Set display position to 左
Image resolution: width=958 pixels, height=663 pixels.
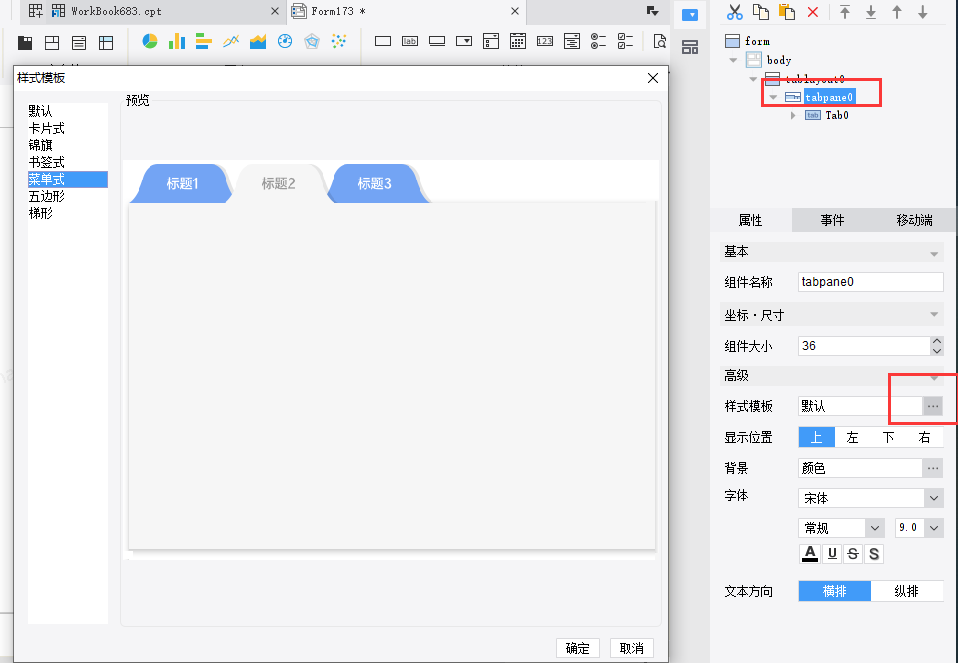coord(852,437)
